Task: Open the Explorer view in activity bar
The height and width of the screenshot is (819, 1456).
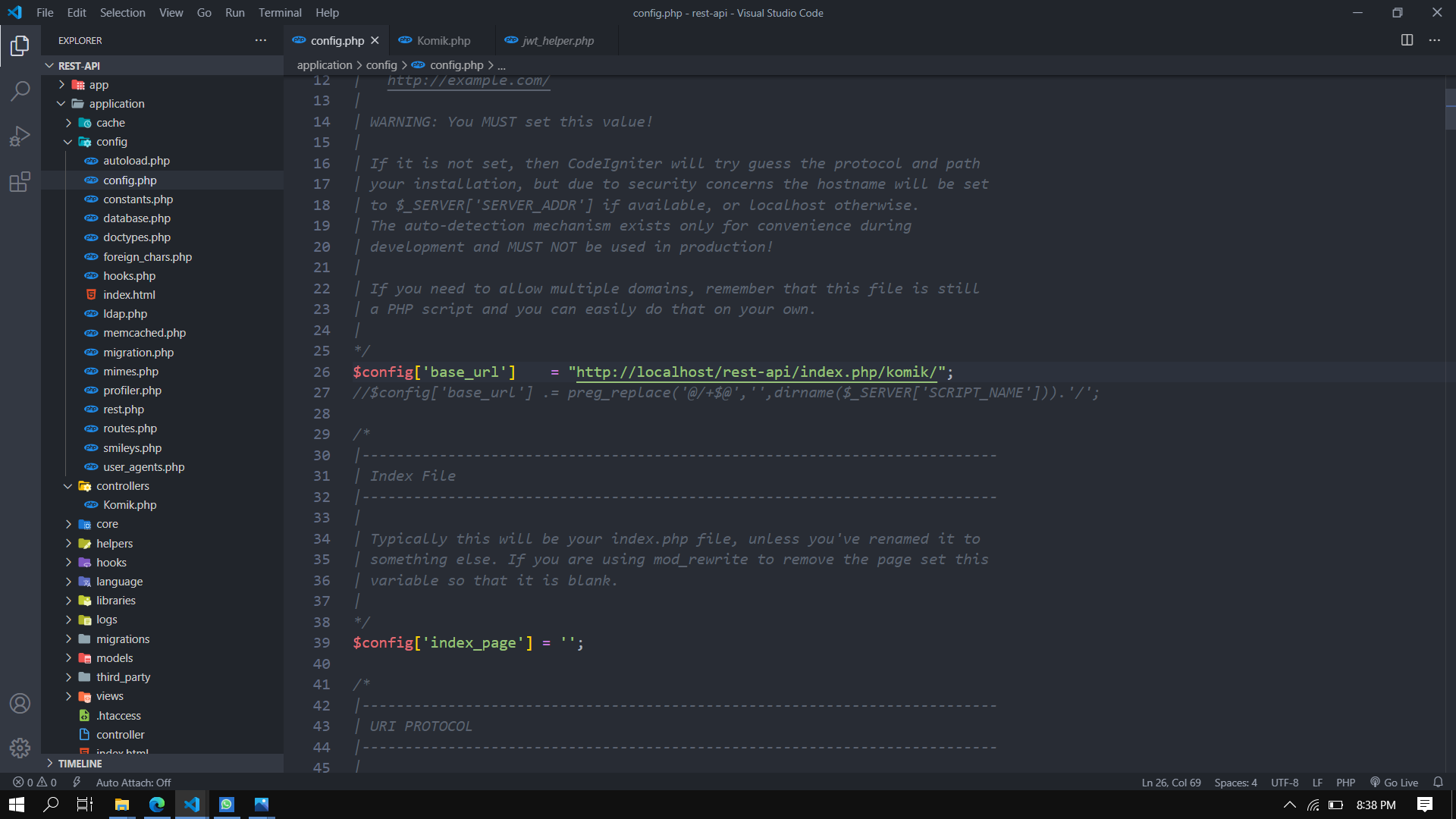Action: pyautogui.click(x=20, y=46)
